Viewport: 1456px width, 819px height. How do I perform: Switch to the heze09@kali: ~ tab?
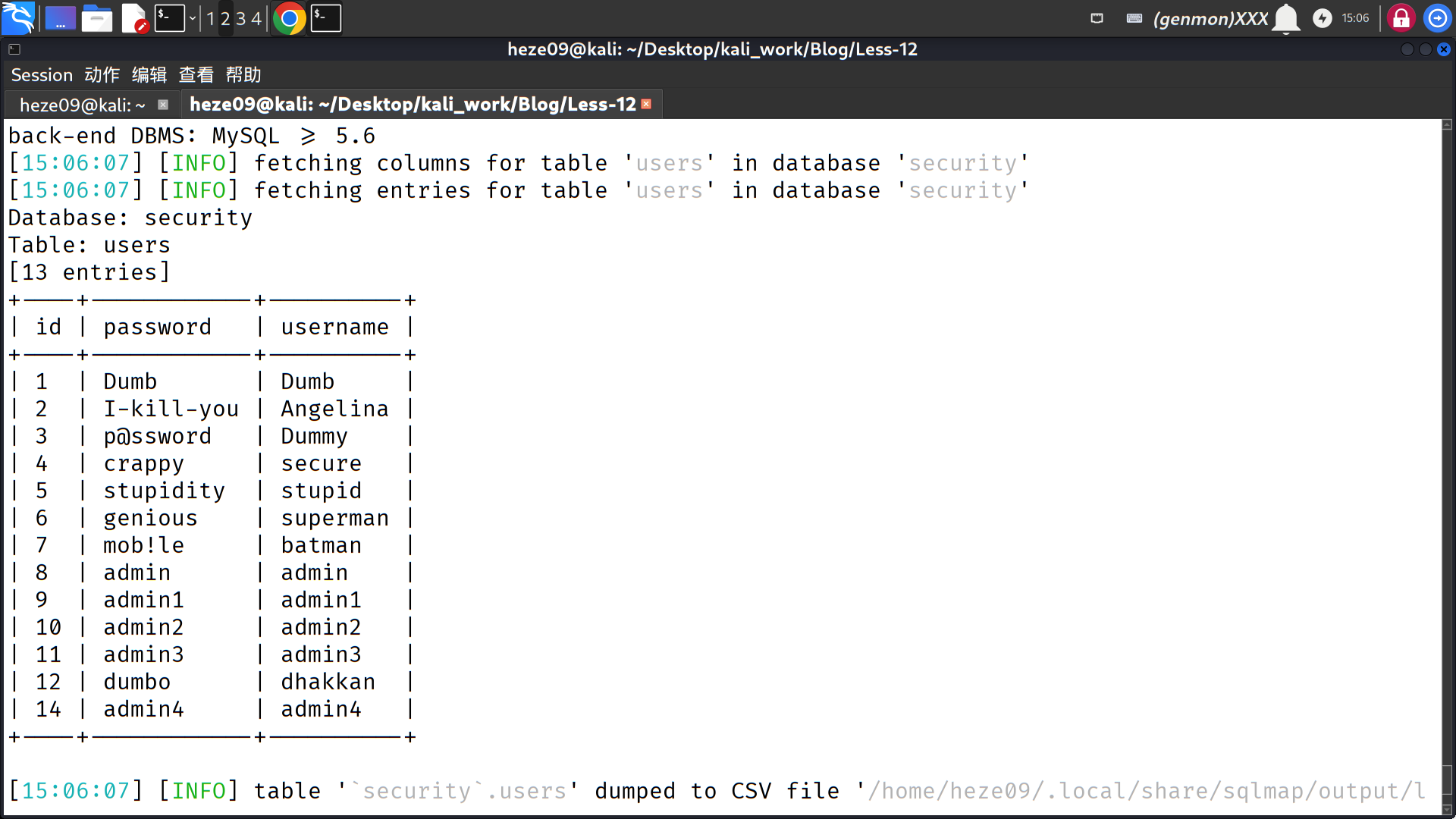tap(82, 105)
